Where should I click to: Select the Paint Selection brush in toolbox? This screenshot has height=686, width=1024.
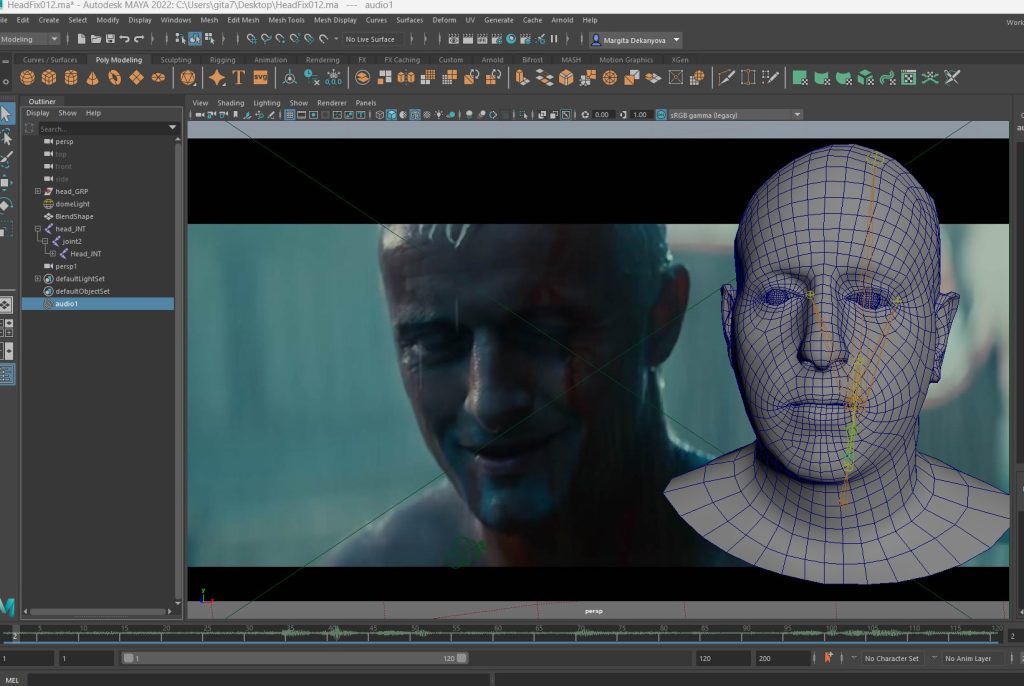click(x=6, y=159)
